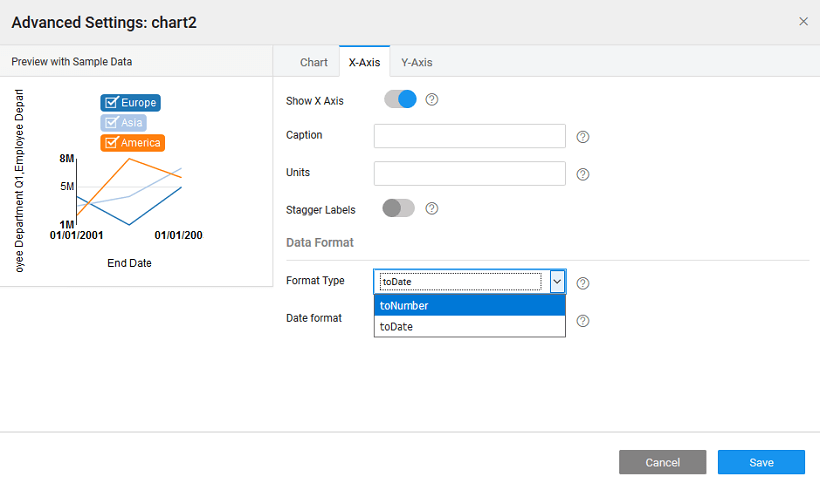Switch to the Chart tab
The height and width of the screenshot is (490, 820).
[x=314, y=62]
